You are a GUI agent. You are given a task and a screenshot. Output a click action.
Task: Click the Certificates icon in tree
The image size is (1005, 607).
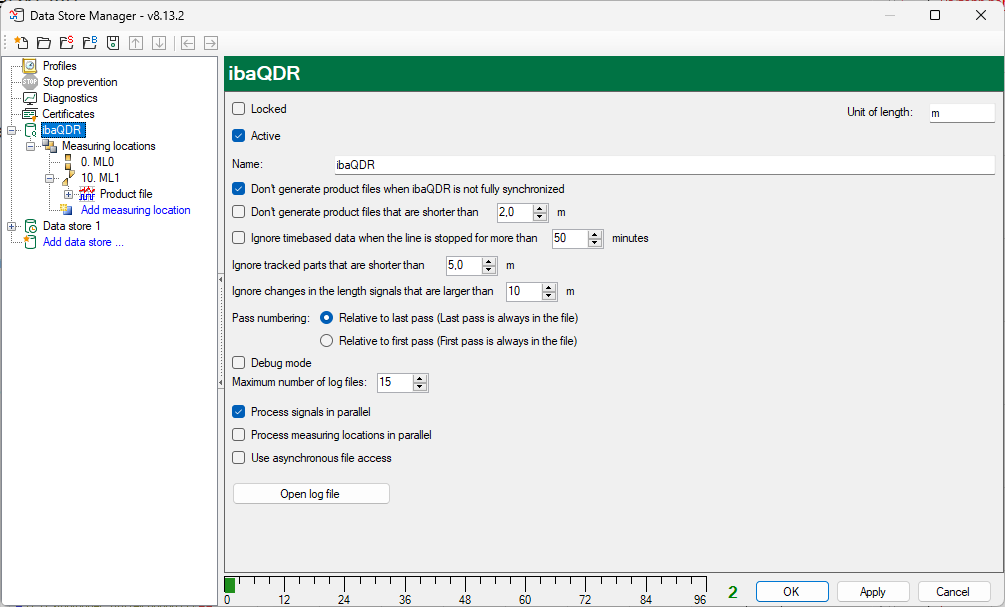coord(30,114)
